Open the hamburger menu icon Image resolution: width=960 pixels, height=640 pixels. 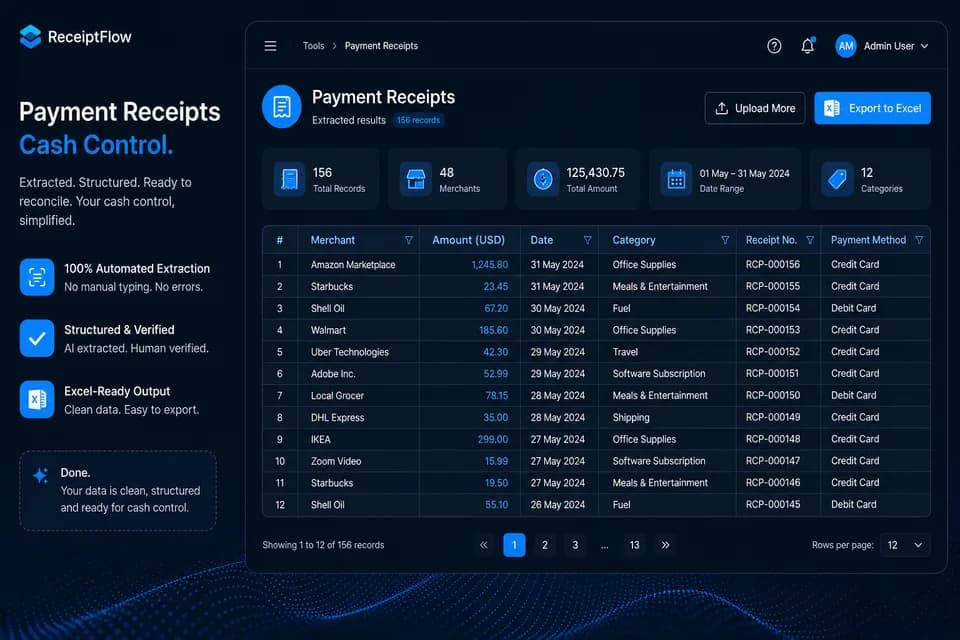point(270,46)
